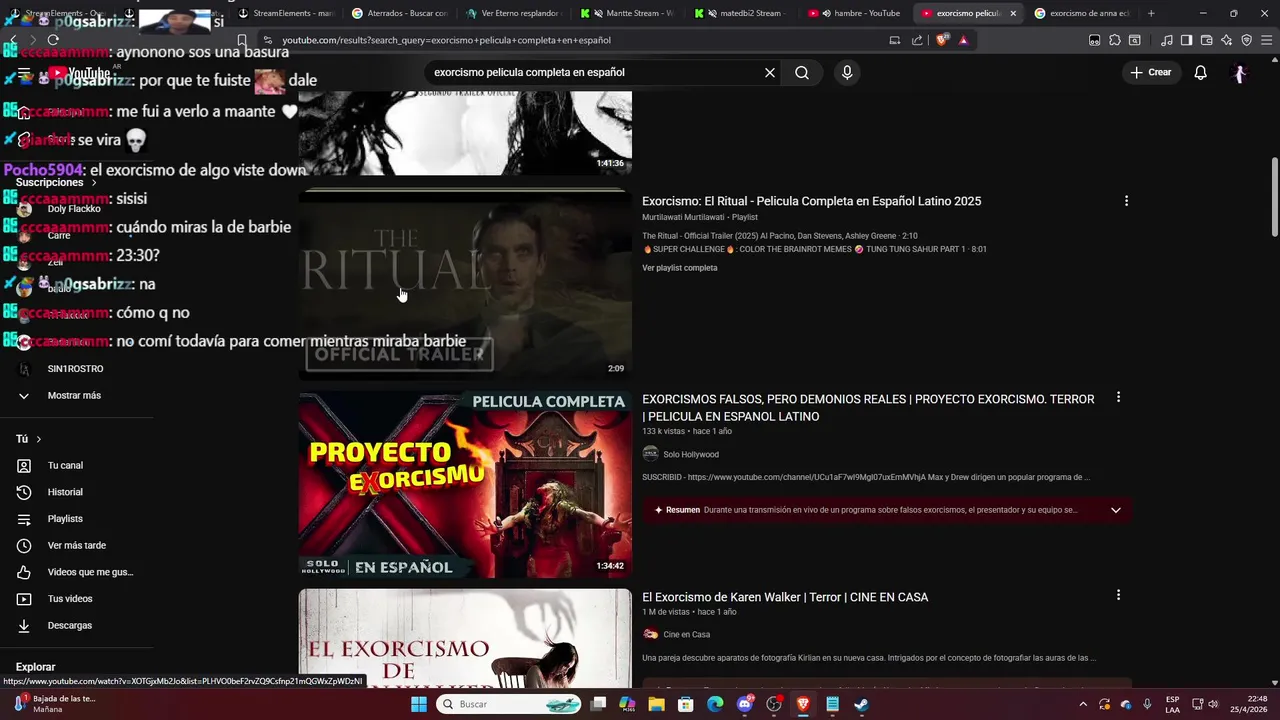Open Exorcismos Falsos Proyecto Exorcismo title
1280x720 pixels.
(868, 407)
